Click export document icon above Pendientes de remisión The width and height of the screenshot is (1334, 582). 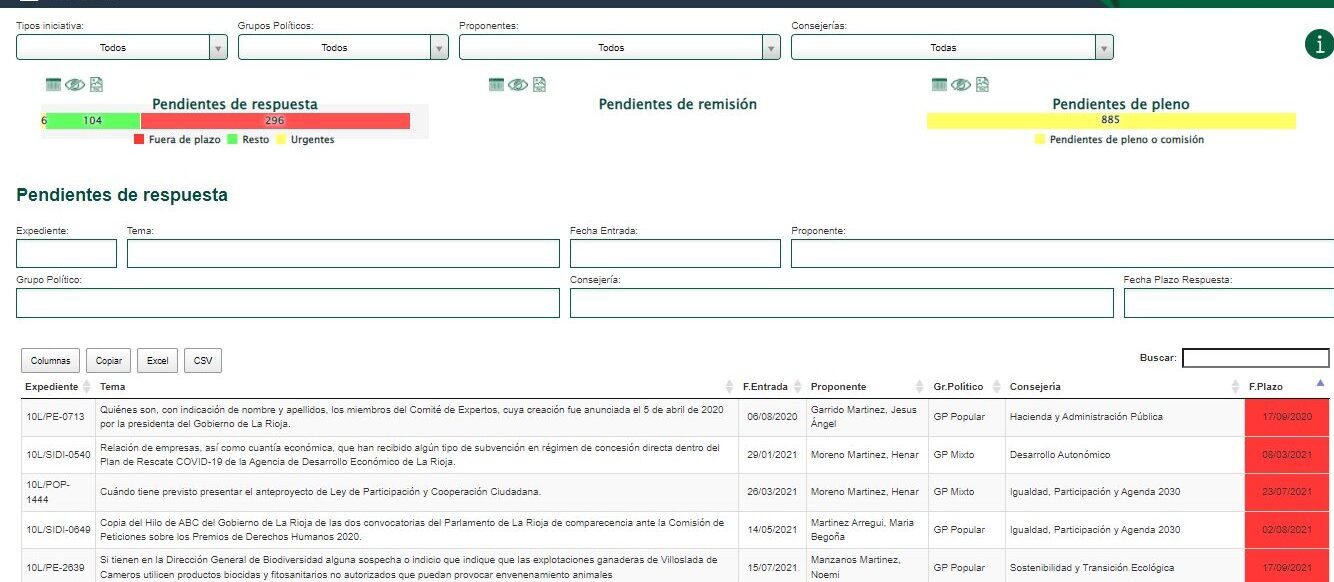pyautogui.click(x=540, y=85)
